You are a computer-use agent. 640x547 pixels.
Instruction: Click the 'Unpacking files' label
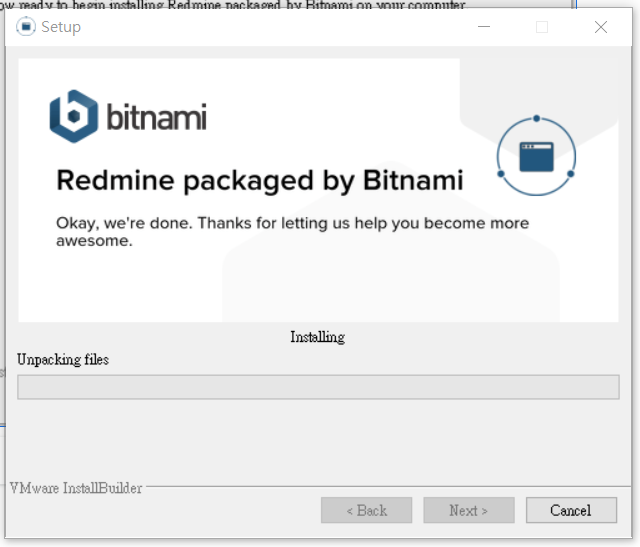pyautogui.click(x=63, y=360)
